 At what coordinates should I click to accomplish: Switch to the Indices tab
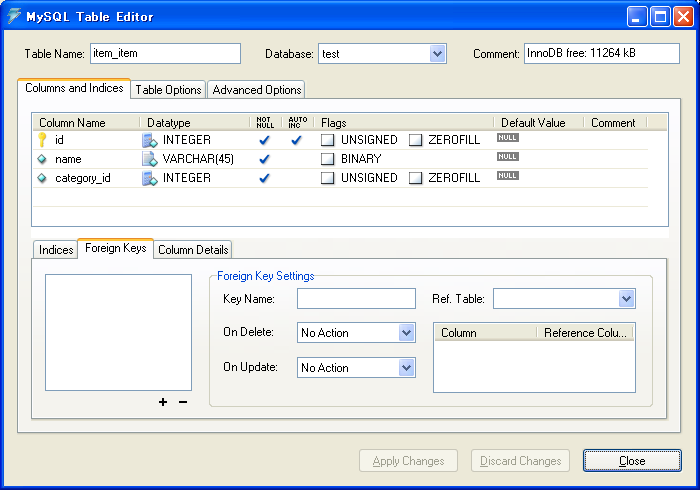(x=56, y=249)
